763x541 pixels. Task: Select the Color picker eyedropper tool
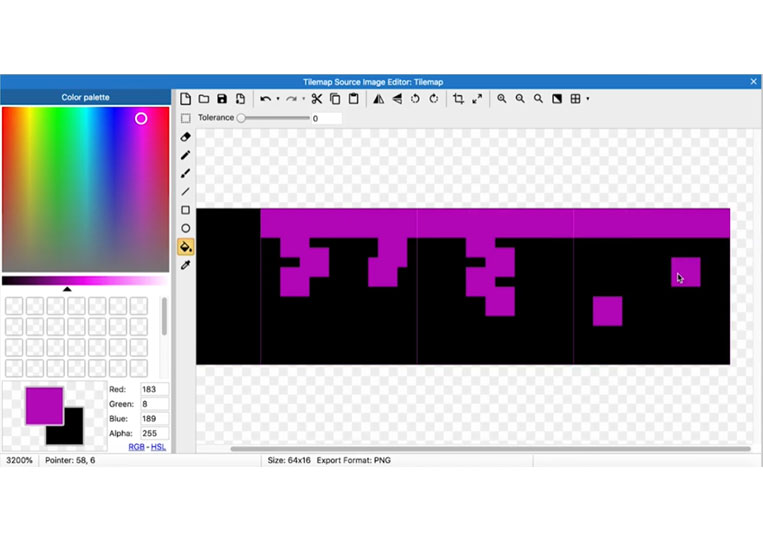coord(185,265)
